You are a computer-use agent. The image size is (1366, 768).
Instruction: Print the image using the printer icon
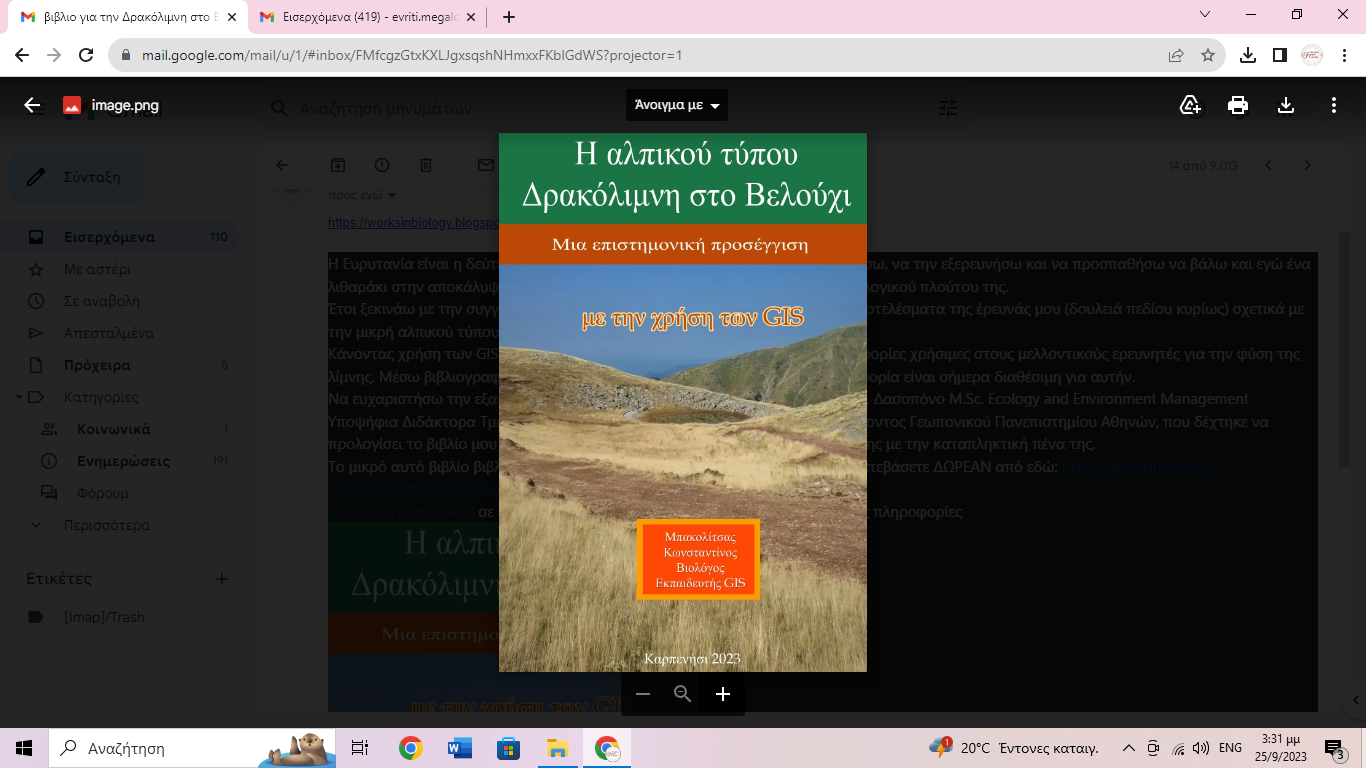pos(1238,105)
